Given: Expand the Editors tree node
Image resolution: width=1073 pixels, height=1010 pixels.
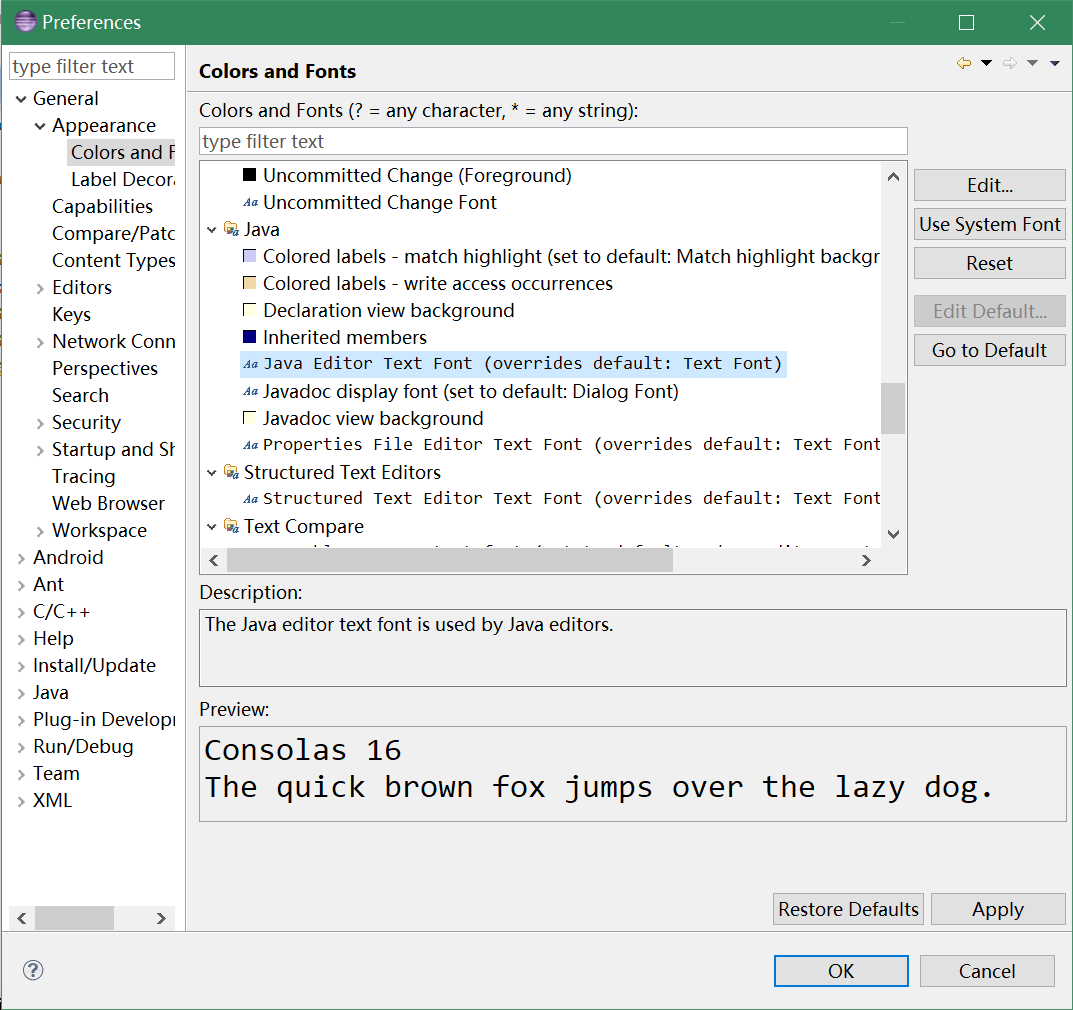Looking at the screenshot, I should tap(40, 288).
